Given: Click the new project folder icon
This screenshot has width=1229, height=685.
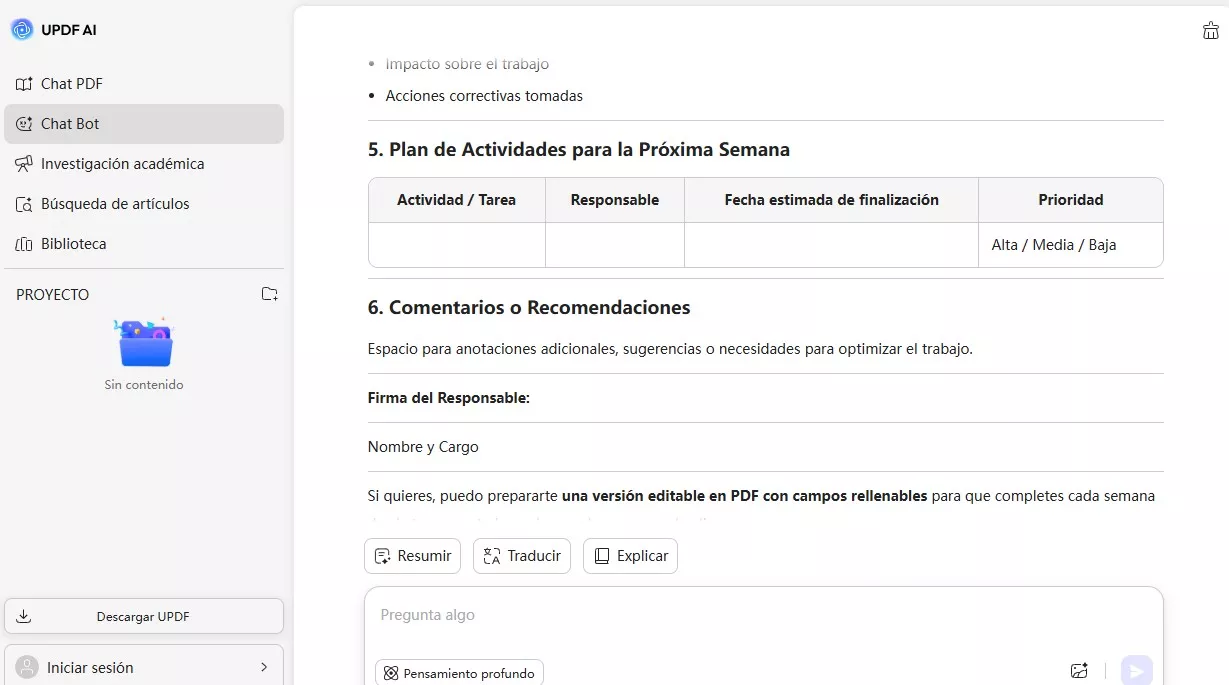Looking at the screenshot, I should 269,294.
